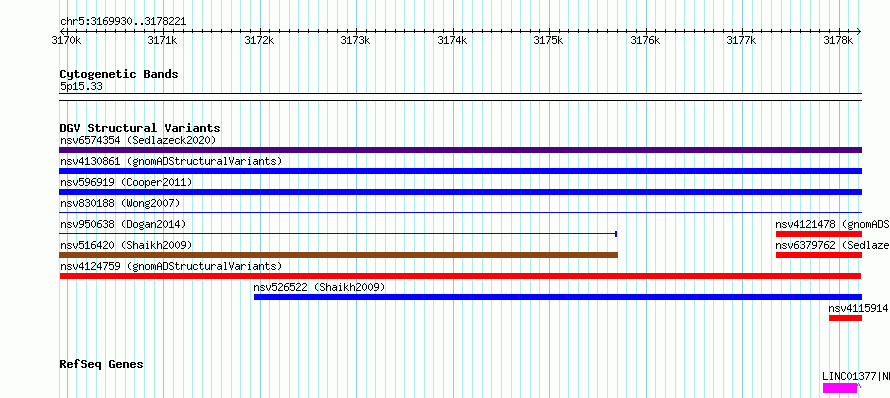Click the 3172k ruler tick label
The image size is (890, 398).
[x=259, y=41]
